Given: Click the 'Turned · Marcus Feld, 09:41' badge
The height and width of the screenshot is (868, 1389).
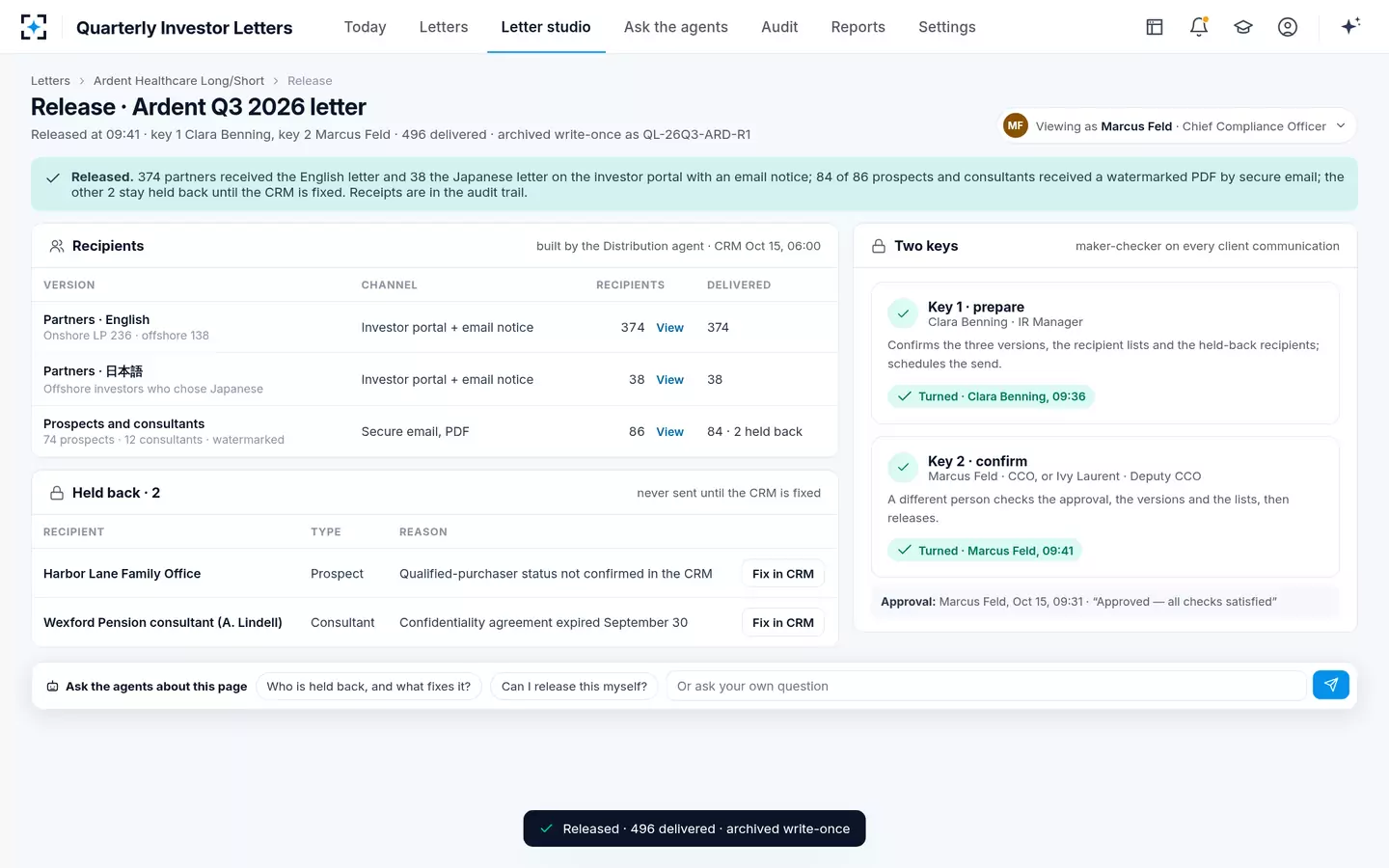Looking at the screenshot, I should [985, 551].
